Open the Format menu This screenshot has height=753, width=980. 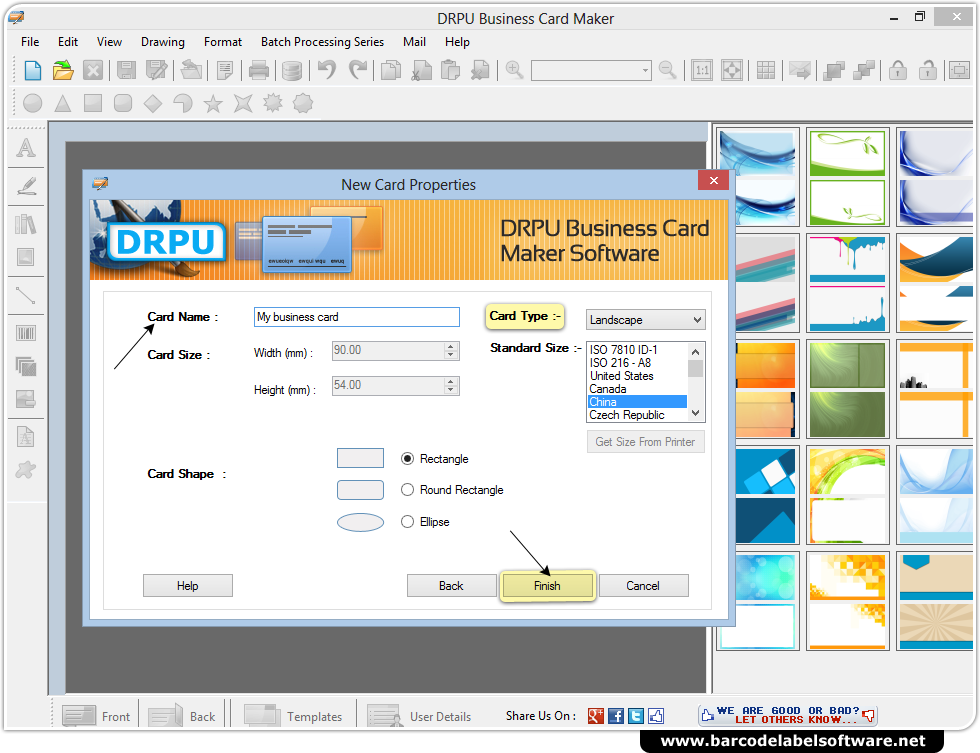(222, 42)
